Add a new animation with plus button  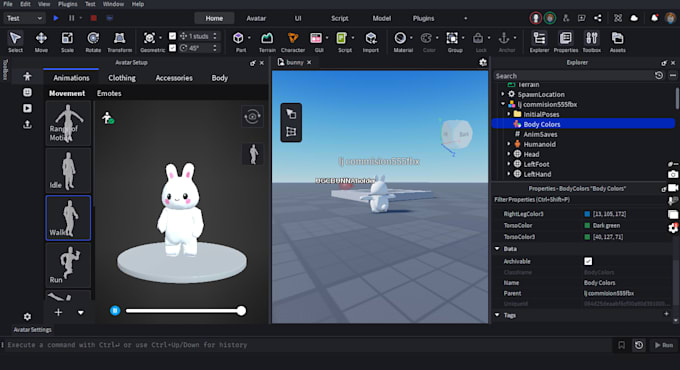58,312
